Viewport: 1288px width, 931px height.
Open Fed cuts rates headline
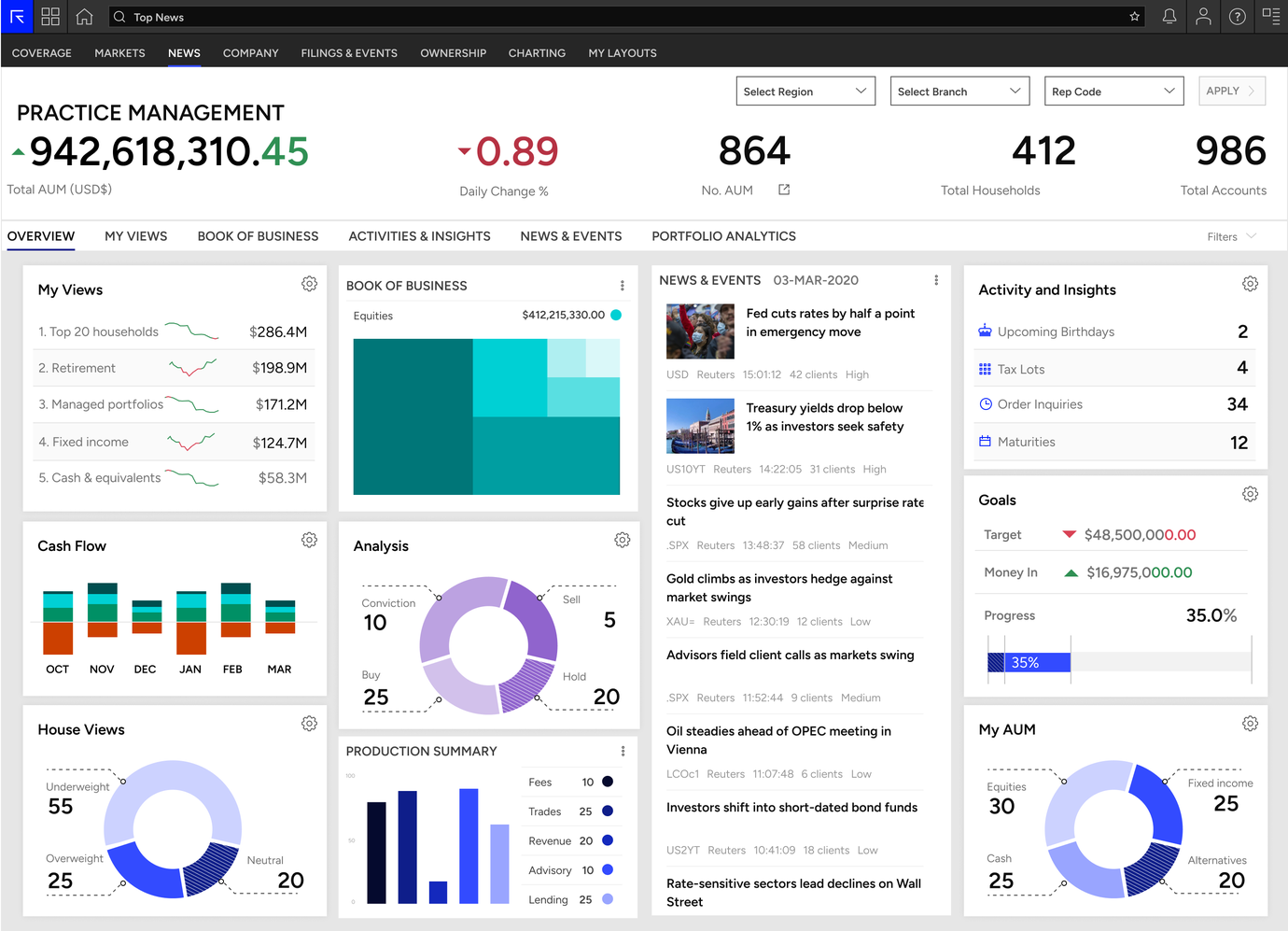click(x=831, y=322)
